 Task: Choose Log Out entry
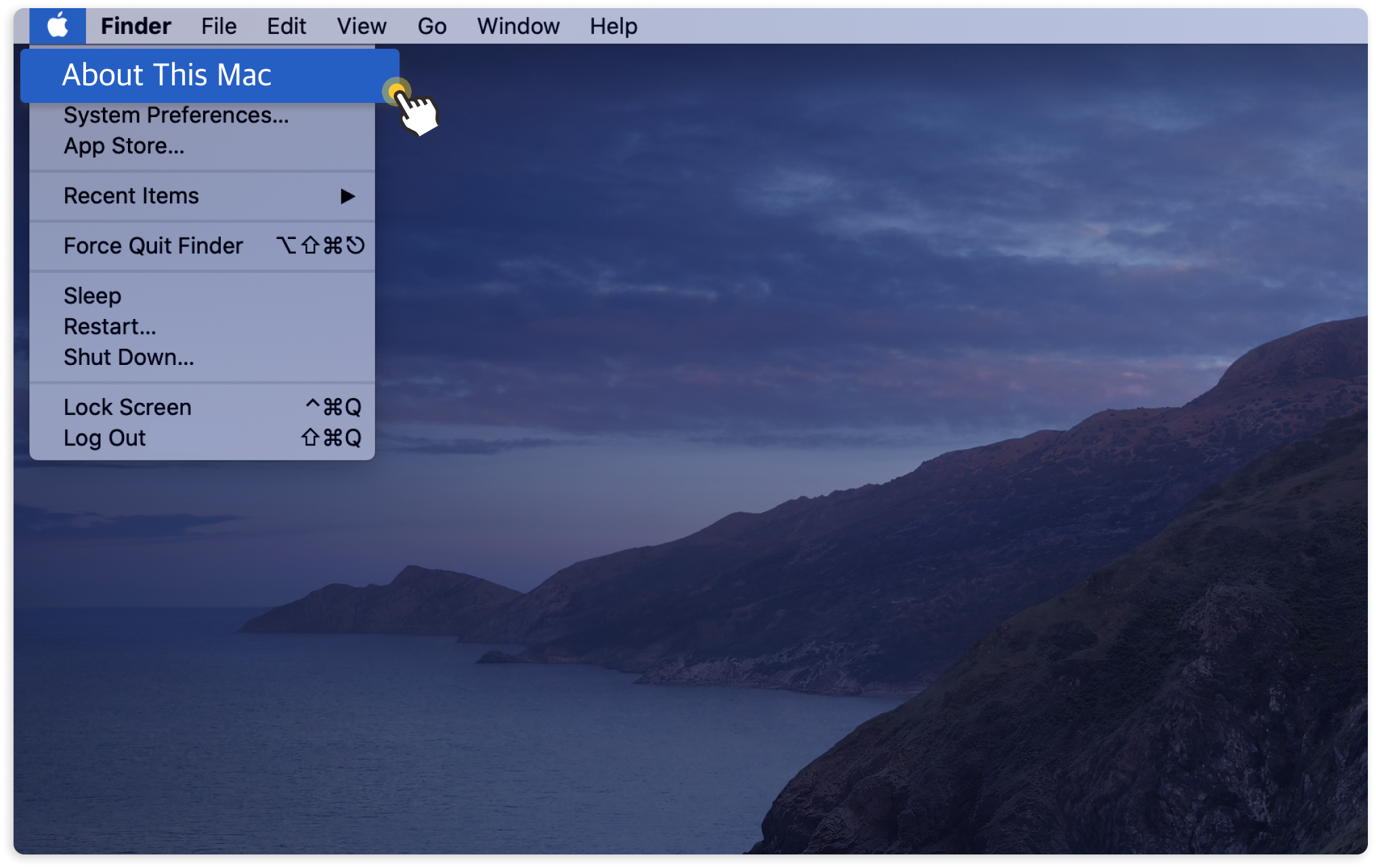coord(202,438)
